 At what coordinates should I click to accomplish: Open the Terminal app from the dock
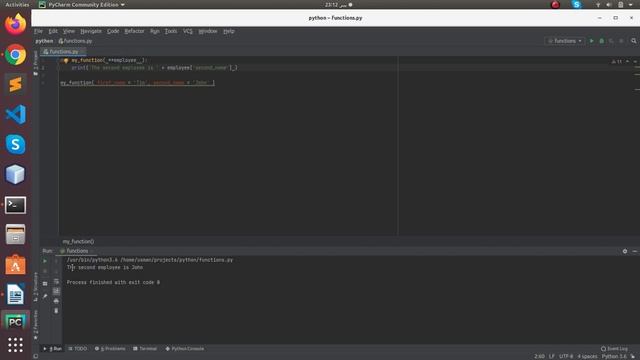[x=16, y=205]
